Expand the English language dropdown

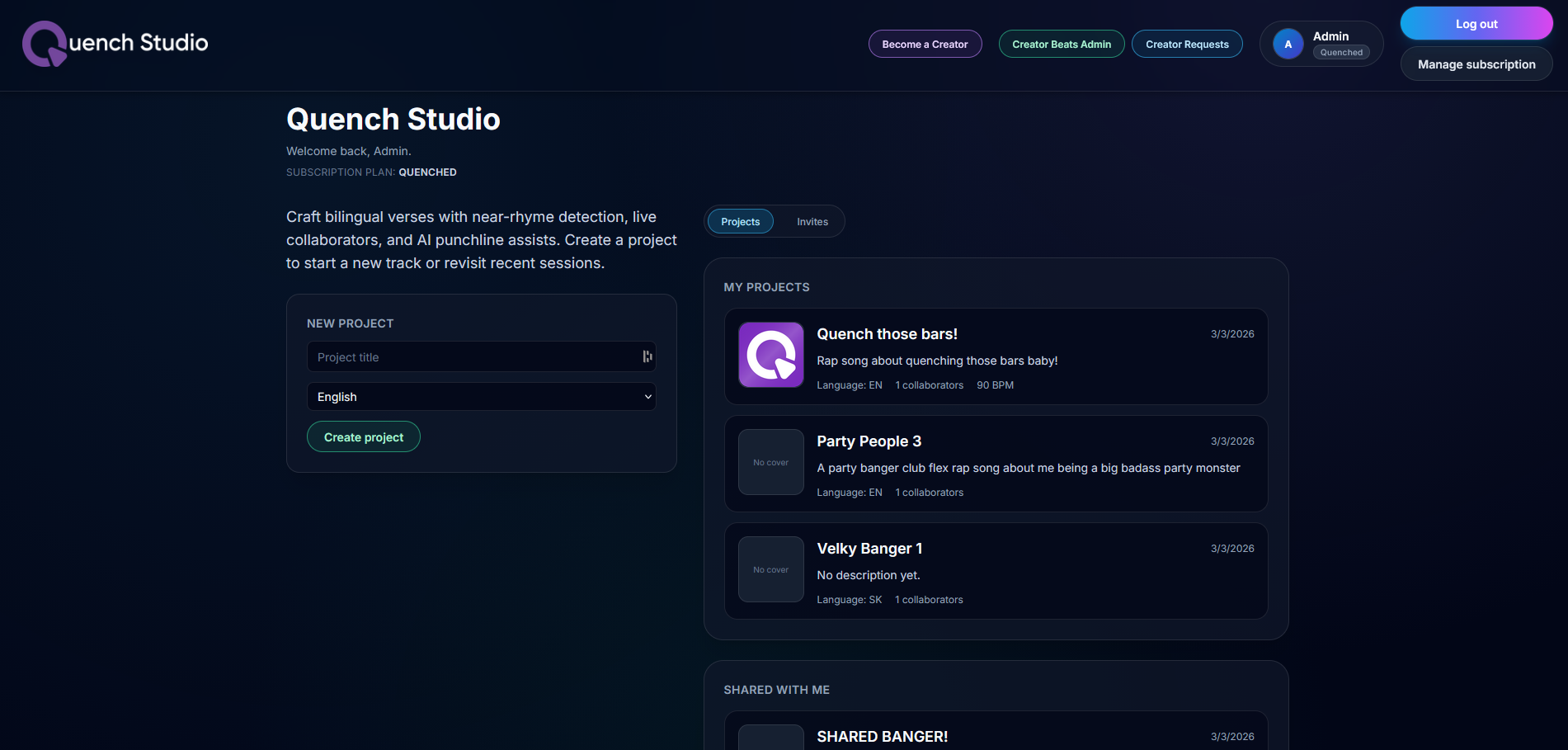click(481, 397)
